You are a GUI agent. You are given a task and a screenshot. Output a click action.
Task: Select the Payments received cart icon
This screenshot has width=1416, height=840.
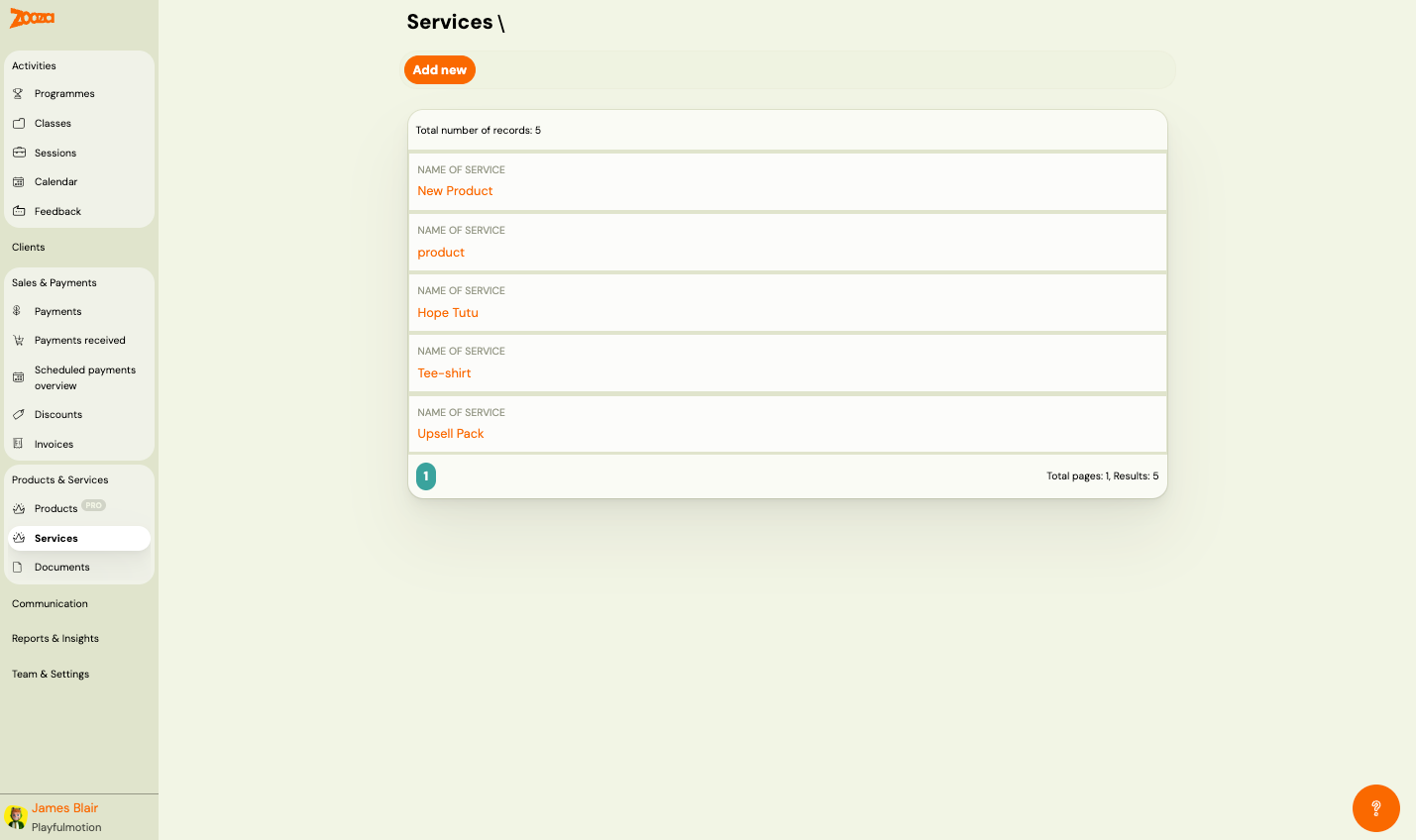19,340
